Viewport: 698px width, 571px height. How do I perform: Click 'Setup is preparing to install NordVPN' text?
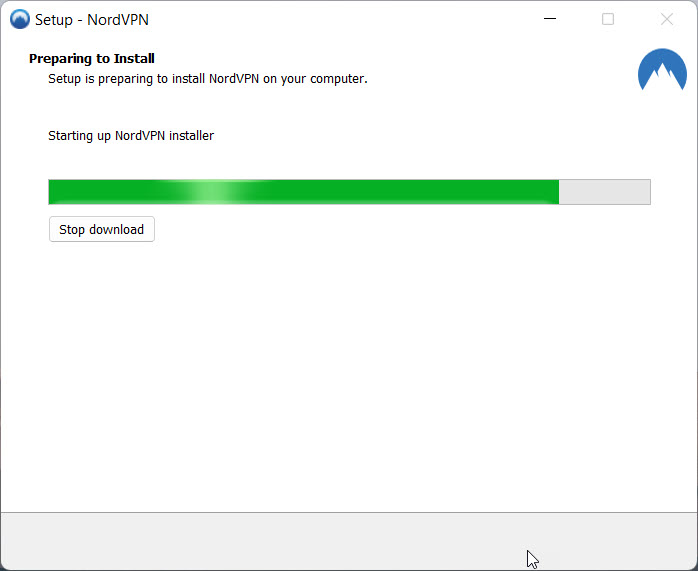click(208, 79)
